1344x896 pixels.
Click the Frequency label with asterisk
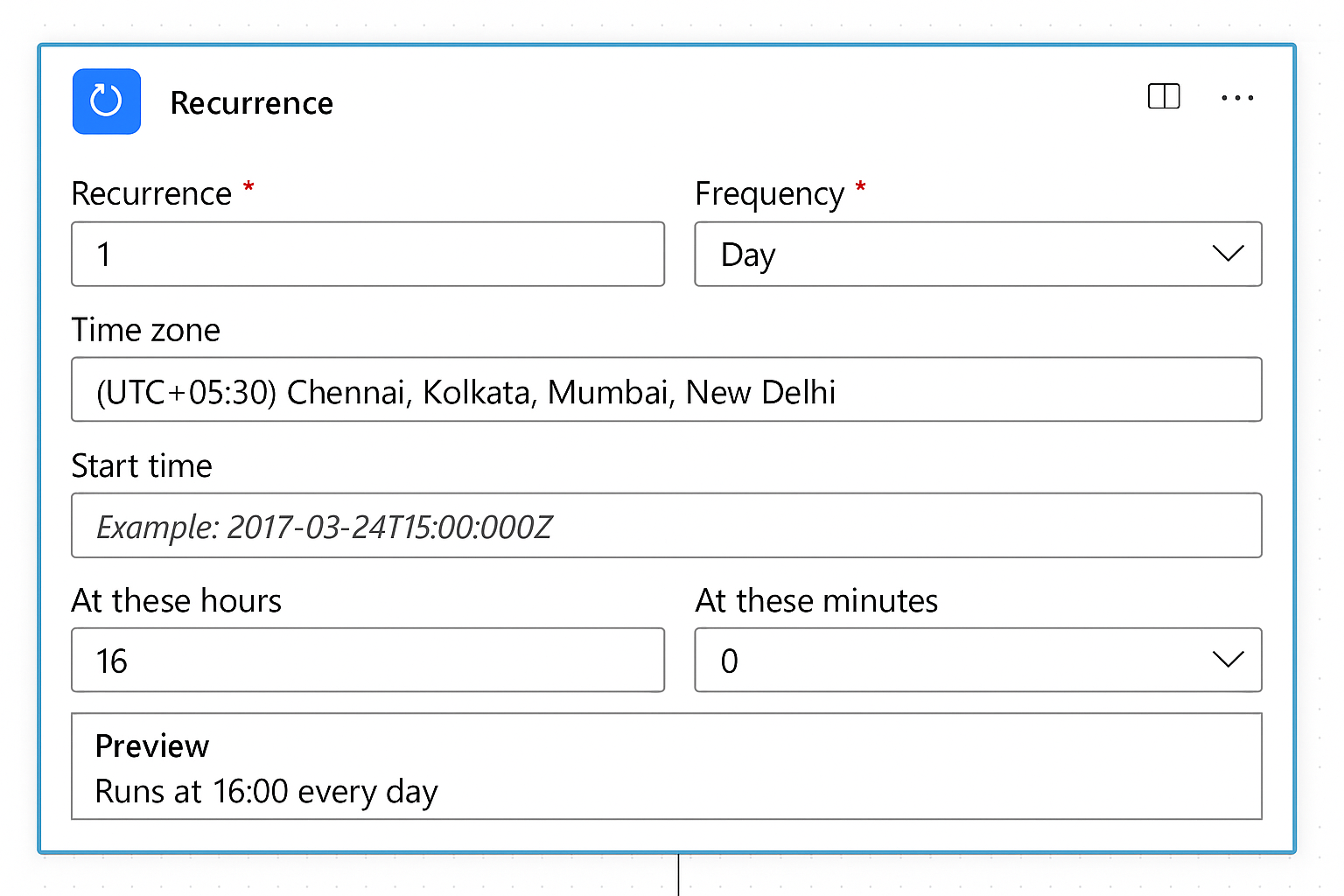click(x=770, y=193)
